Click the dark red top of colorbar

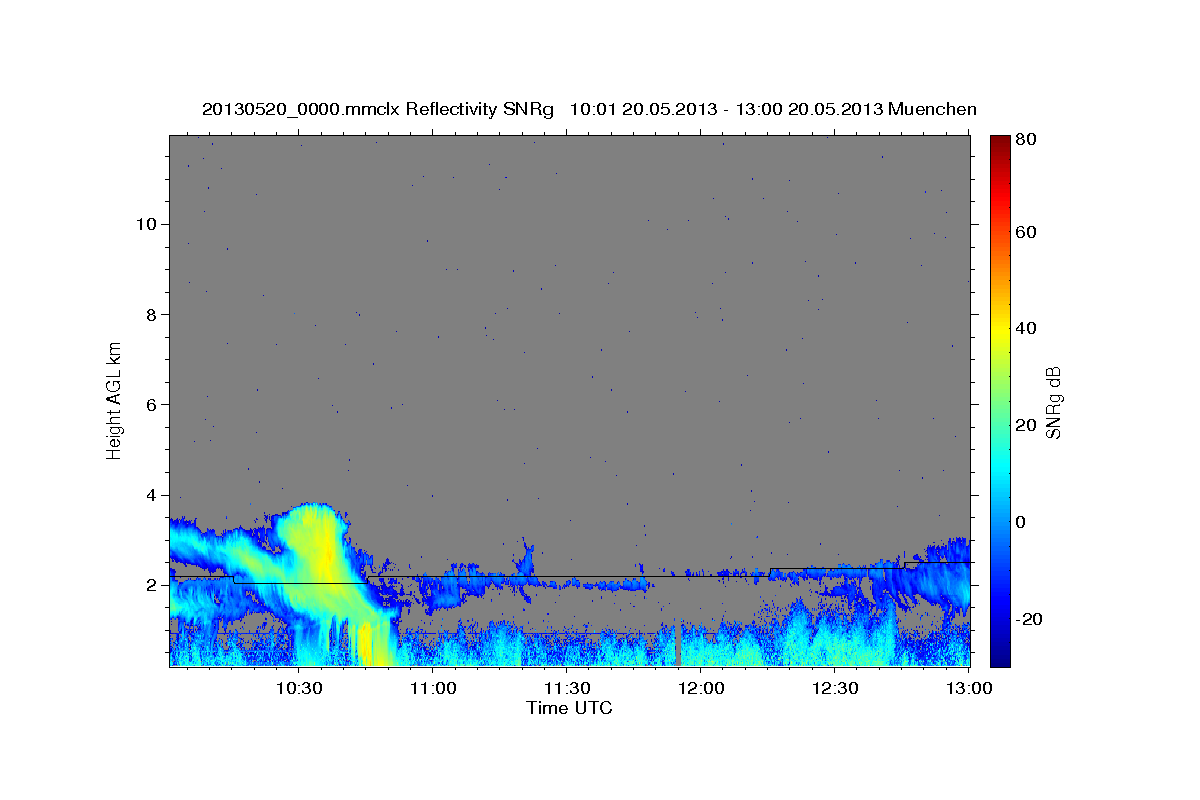click(x=1000, y=142)
